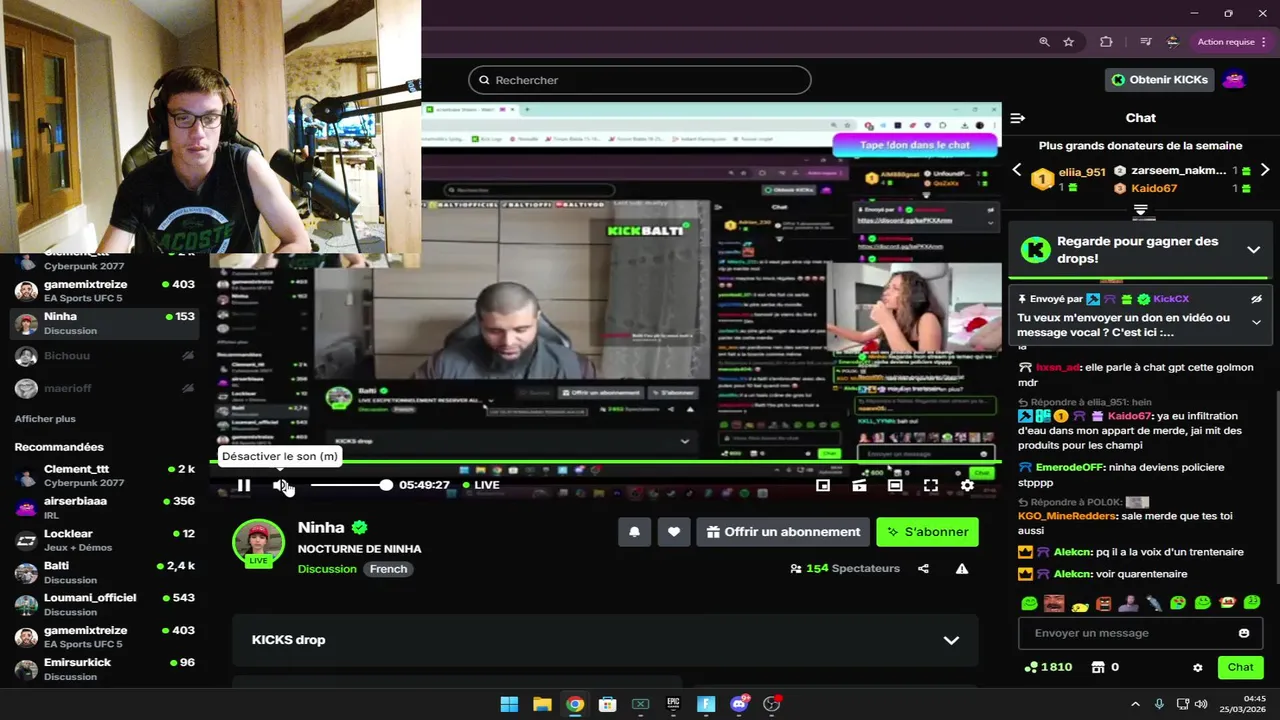This screenshot has width=1280, height=720.
Task: Show previous top donors with left arrow
Action: 1017,170
